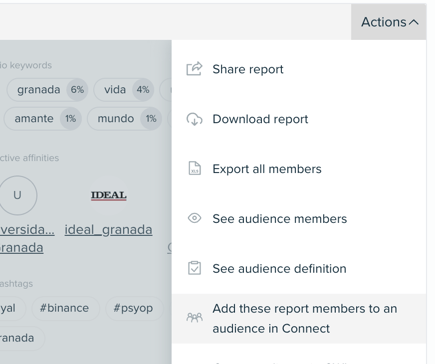Viewport: 435px width, 364px height.
Task: Click the XLS file icon
Action: coord(195,168)
